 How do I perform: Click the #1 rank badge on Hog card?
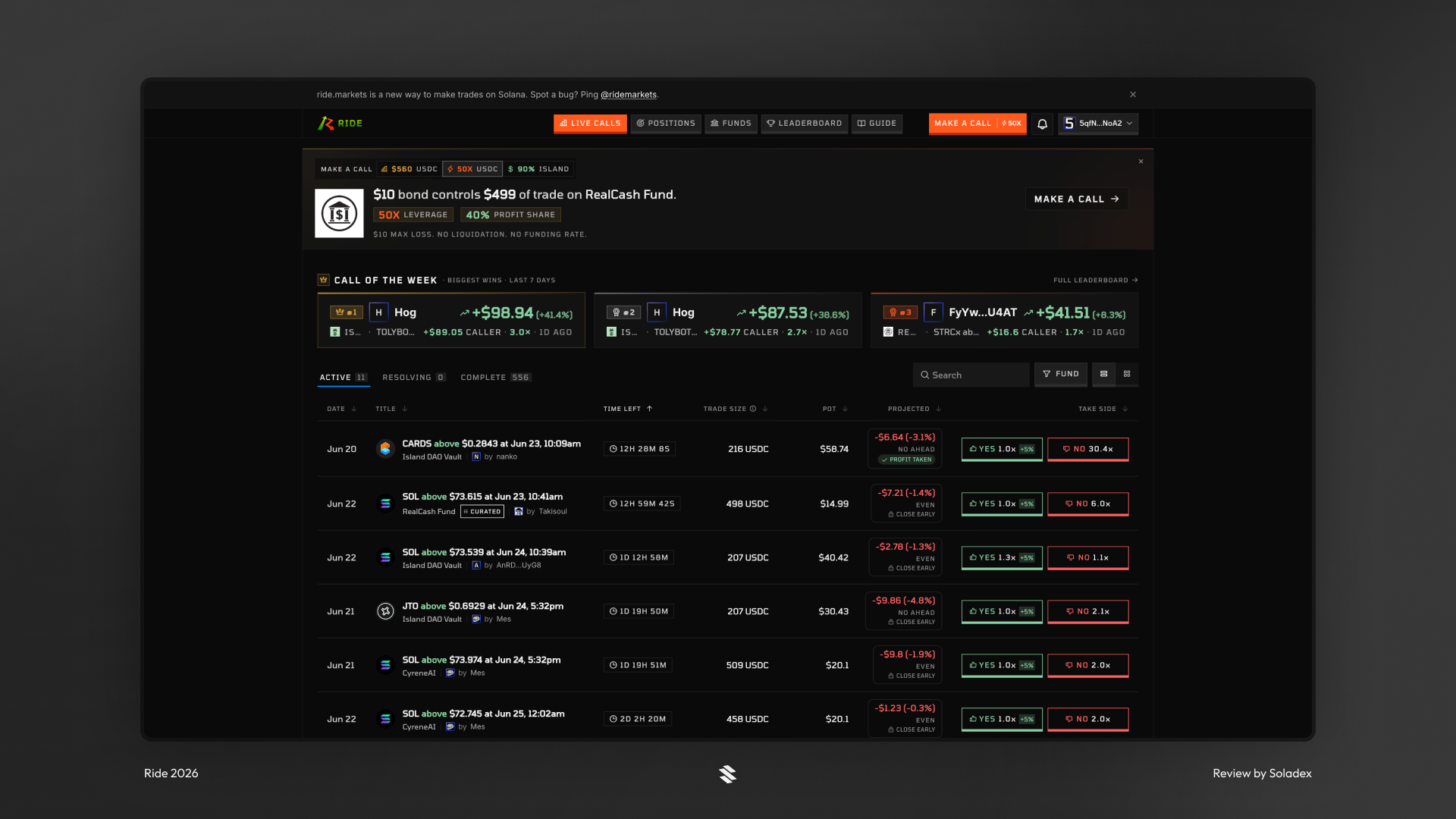click(346, 312)
